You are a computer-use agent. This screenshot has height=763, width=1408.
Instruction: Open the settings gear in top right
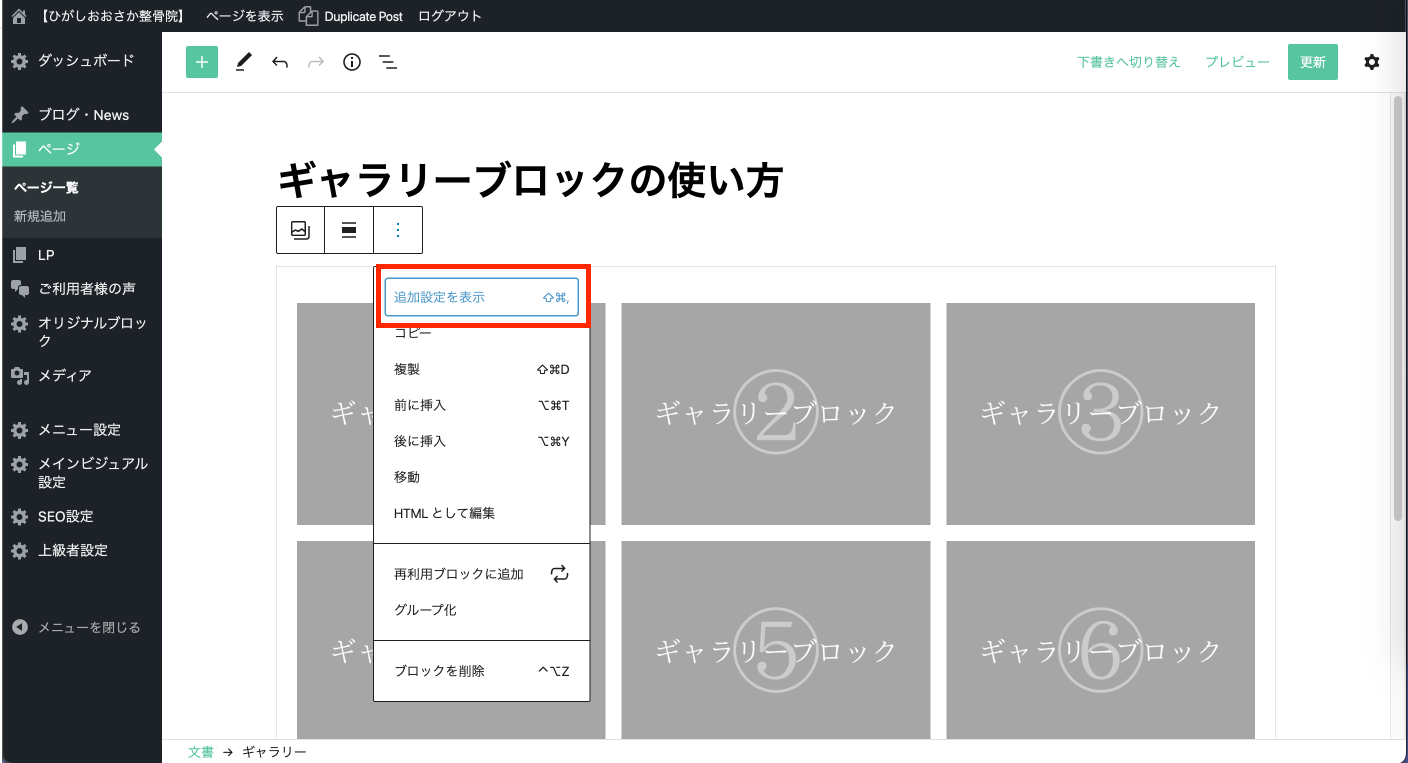click(1372, 62)
